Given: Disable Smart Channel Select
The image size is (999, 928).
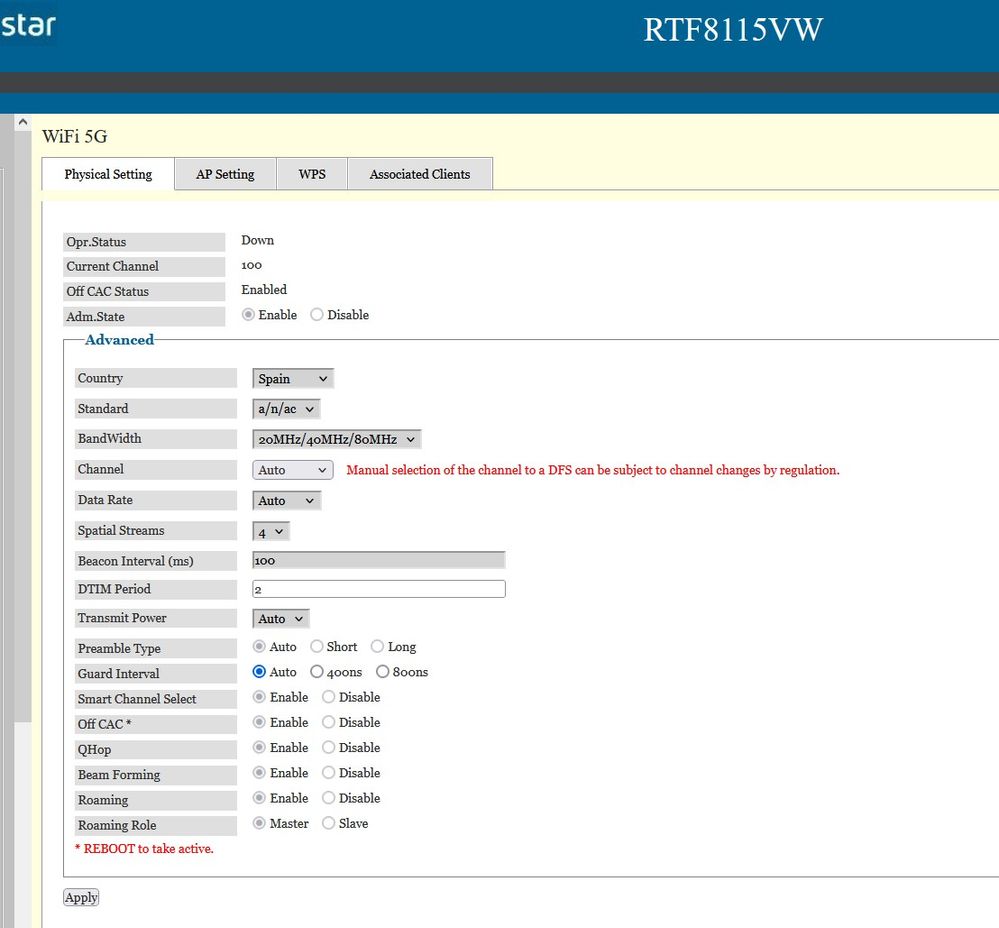Looking at the screenshot, I should (x=328, y=697).
